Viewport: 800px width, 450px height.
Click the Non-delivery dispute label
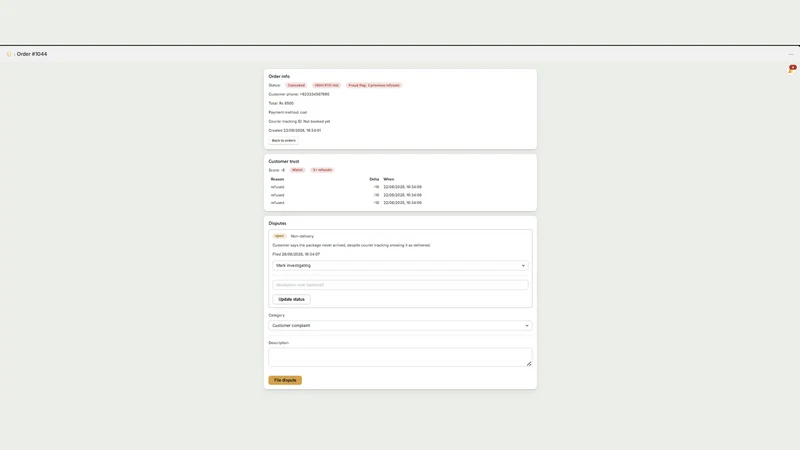tap(302, 236)
